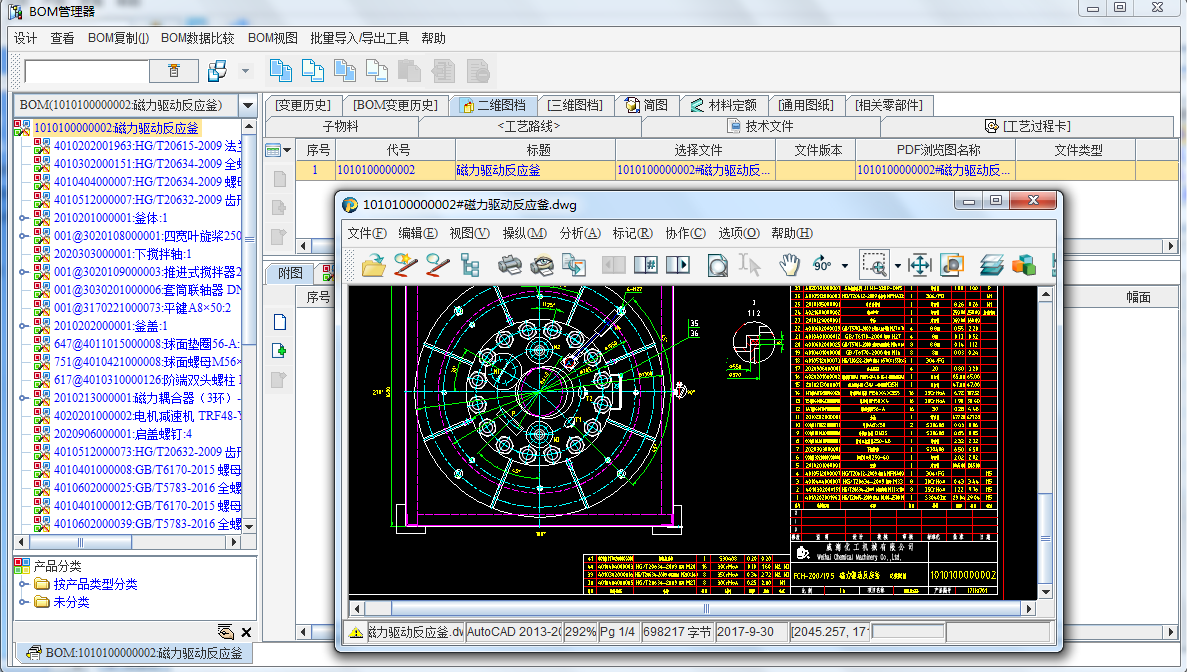1187x672 pixels.
Task: Click the print preview icon in viewer
Action: pyautogui.click(x=541, y=265)
